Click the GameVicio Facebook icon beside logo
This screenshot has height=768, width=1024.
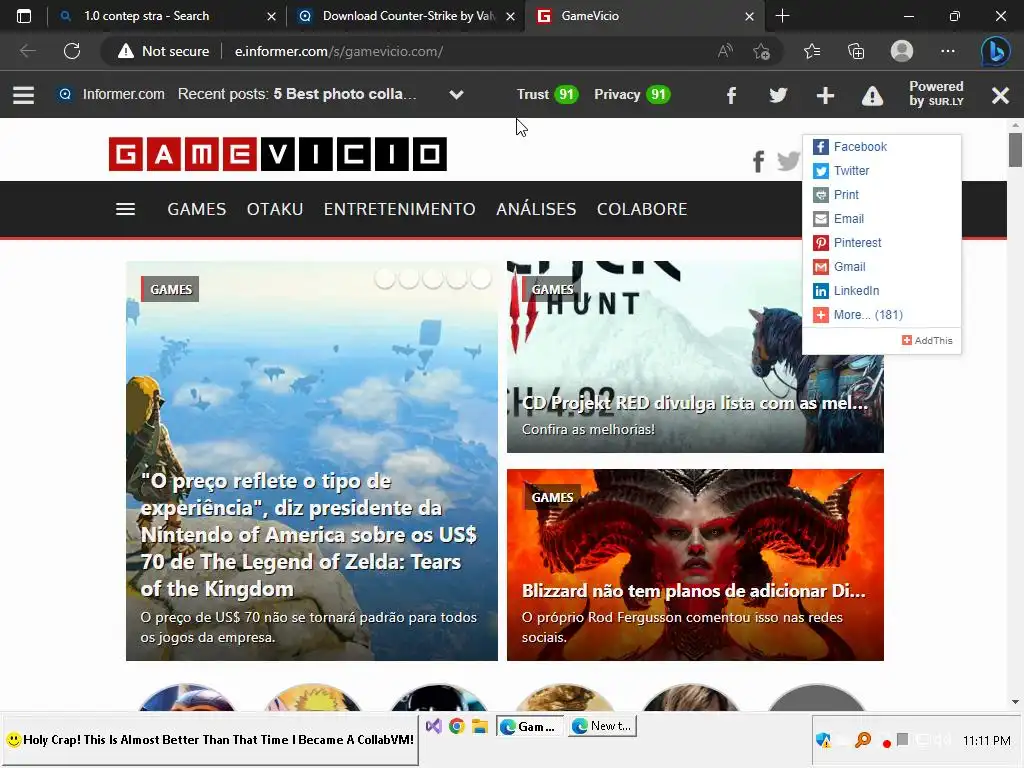pos(758,161)
